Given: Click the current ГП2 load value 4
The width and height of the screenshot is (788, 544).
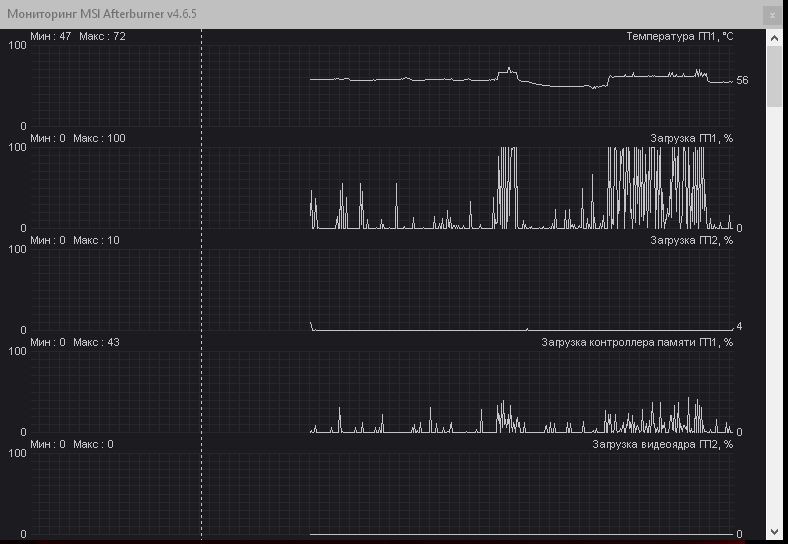Looking at the screenshot, I should point(739,327).
